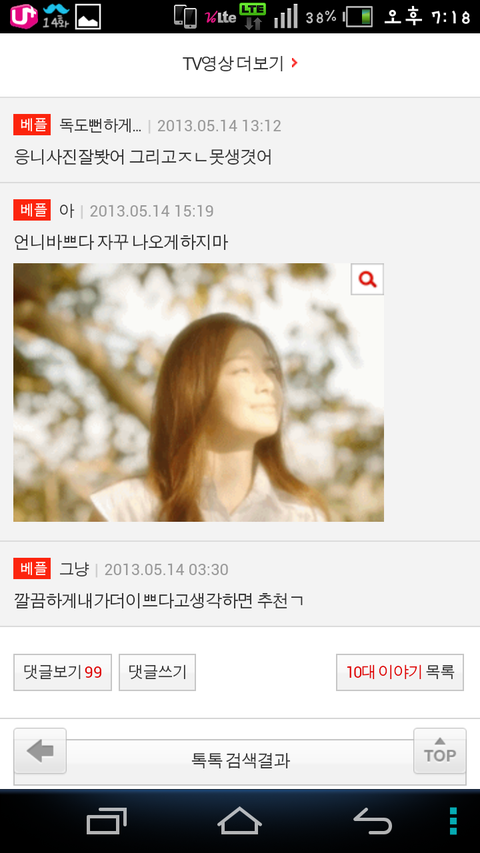Tap the battery status icon
Image resolution: width=480 pixels, height=853 pixels.
(x=359, y=17)
